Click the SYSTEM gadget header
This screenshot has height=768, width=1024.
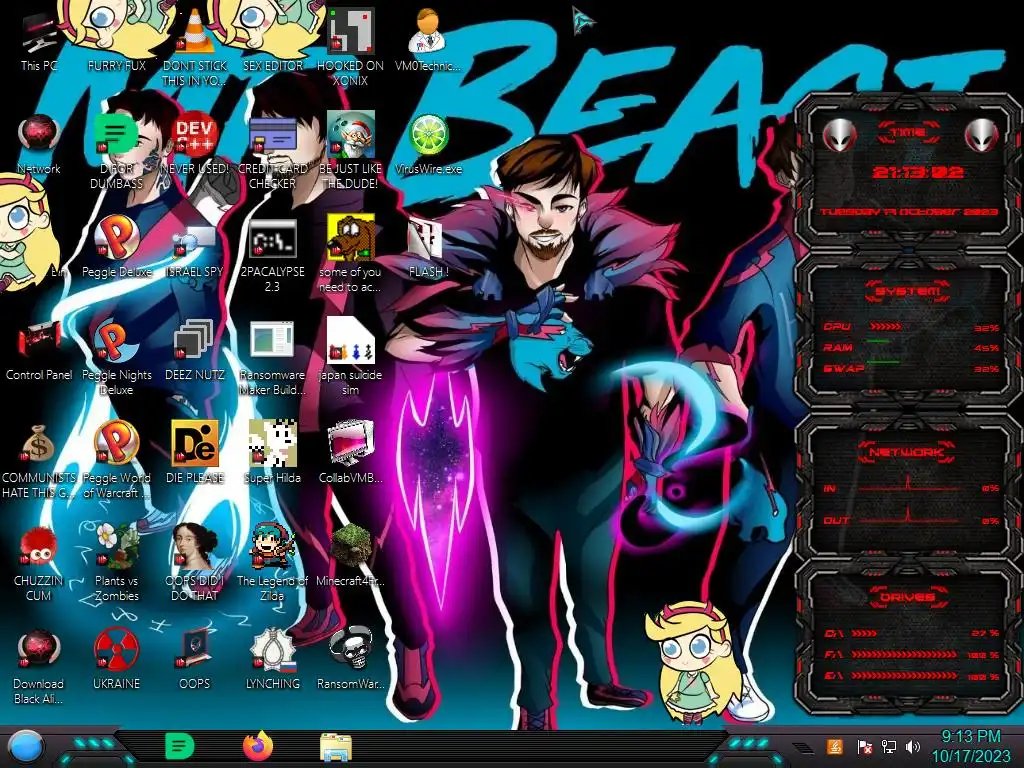(x=908, y=291)
